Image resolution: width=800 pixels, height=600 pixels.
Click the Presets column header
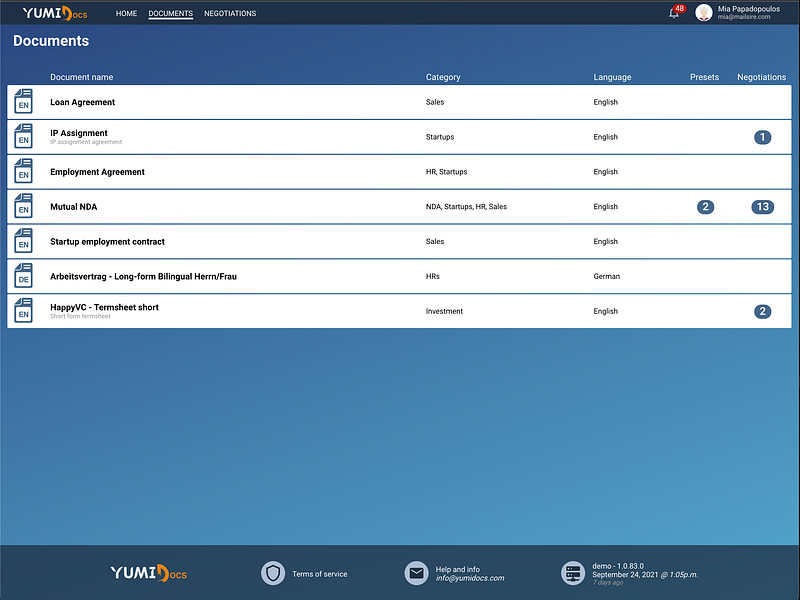[704, 77]
